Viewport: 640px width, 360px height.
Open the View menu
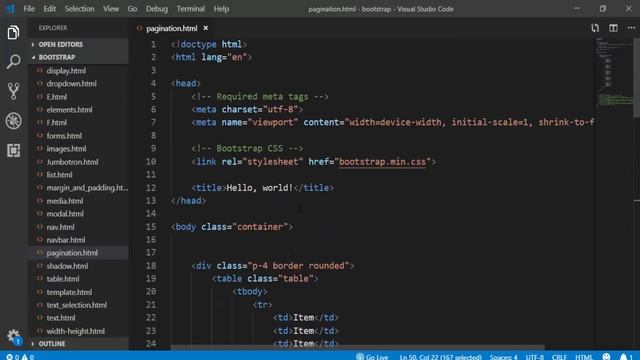[x=111, y=9]
